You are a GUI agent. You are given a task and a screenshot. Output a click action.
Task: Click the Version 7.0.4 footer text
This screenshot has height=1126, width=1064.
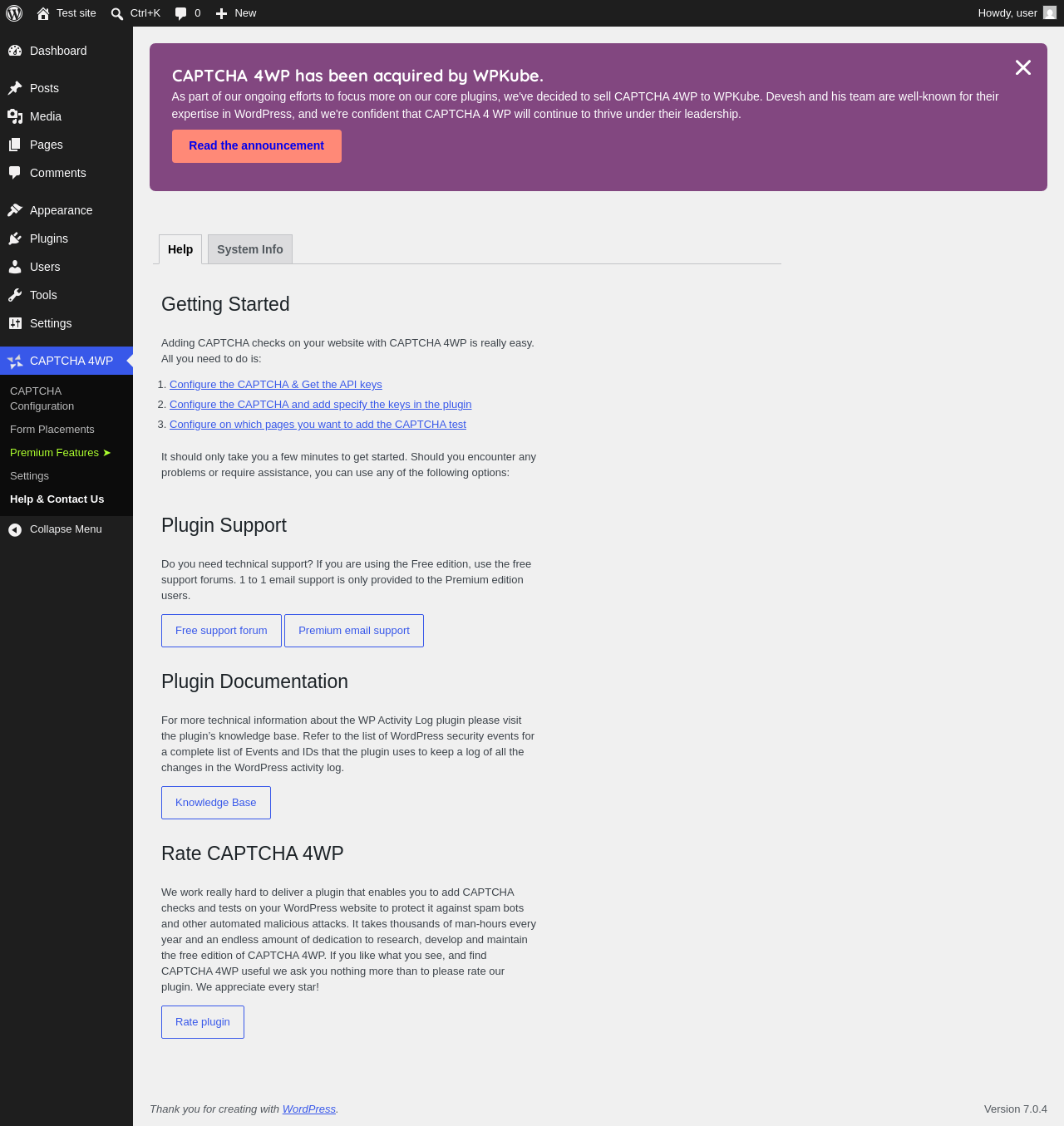tap(1016, 1109)
